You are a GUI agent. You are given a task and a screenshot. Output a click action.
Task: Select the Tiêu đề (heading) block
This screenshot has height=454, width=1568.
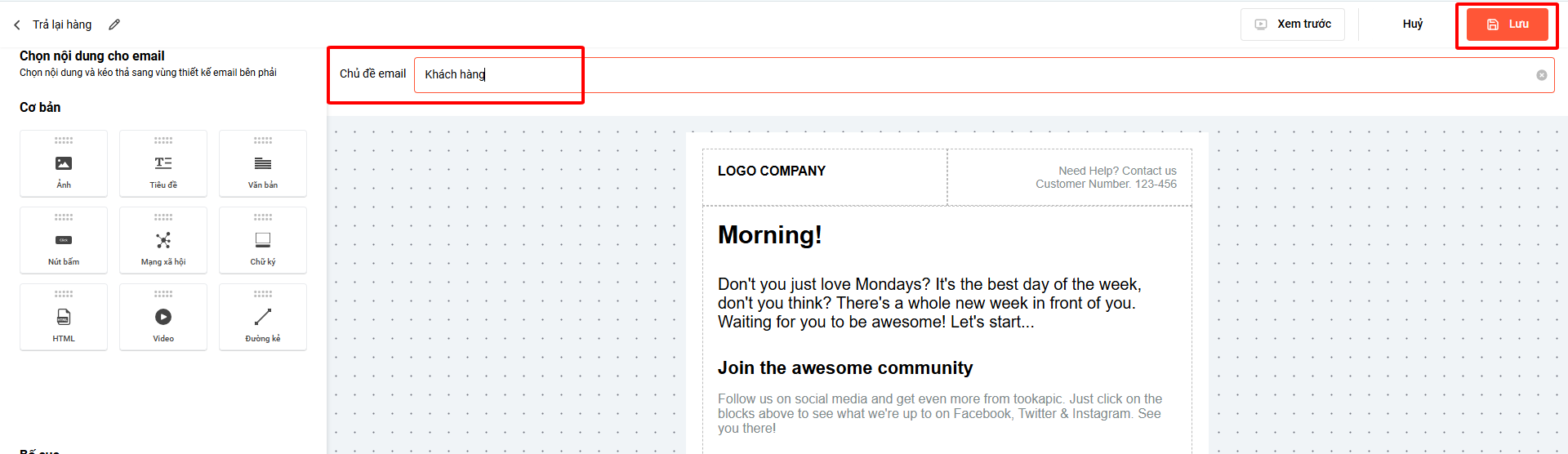click(x=163, y=164)
